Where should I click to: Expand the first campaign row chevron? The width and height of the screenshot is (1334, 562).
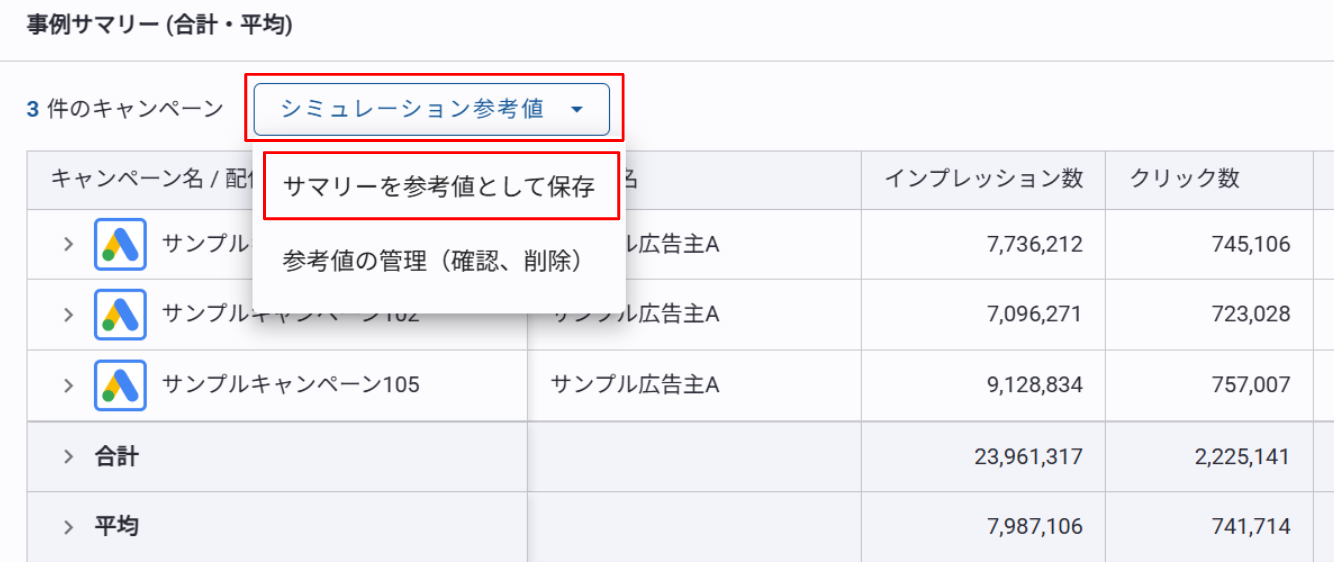pos(68,244)
